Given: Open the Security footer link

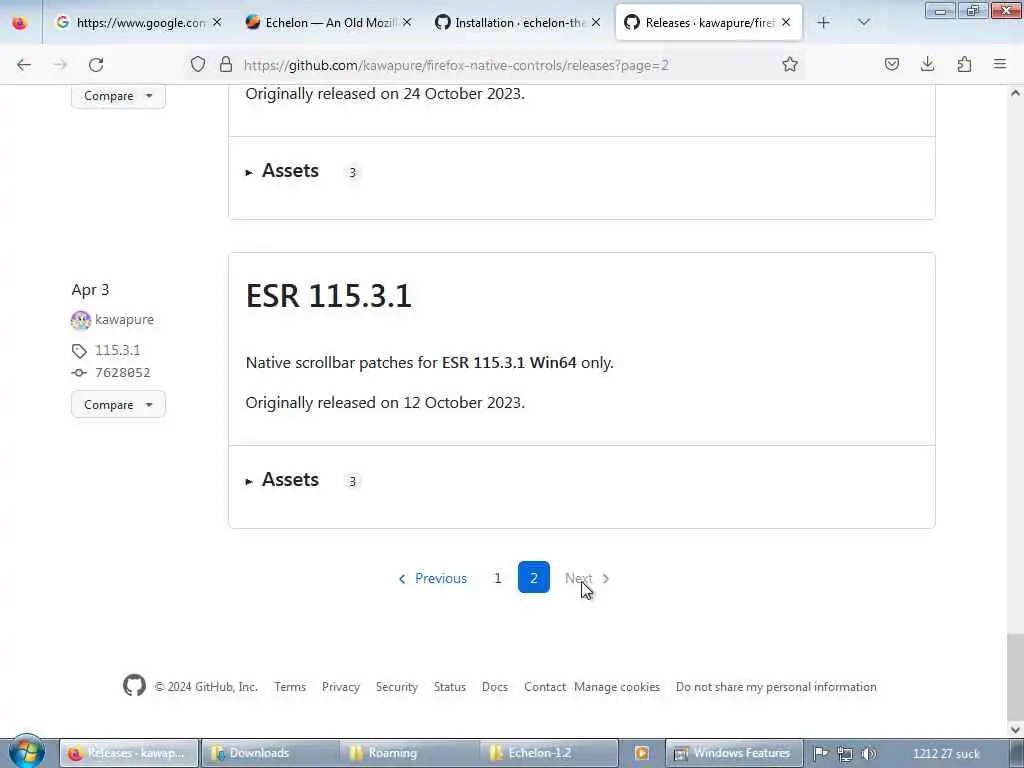Looking at the screenshot, I should (396, 687).
